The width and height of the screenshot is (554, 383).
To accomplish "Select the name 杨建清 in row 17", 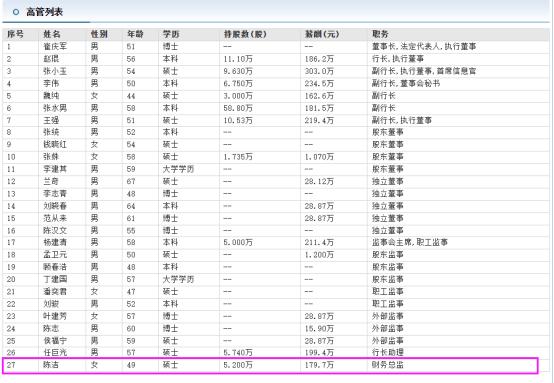I will point(55,243).
